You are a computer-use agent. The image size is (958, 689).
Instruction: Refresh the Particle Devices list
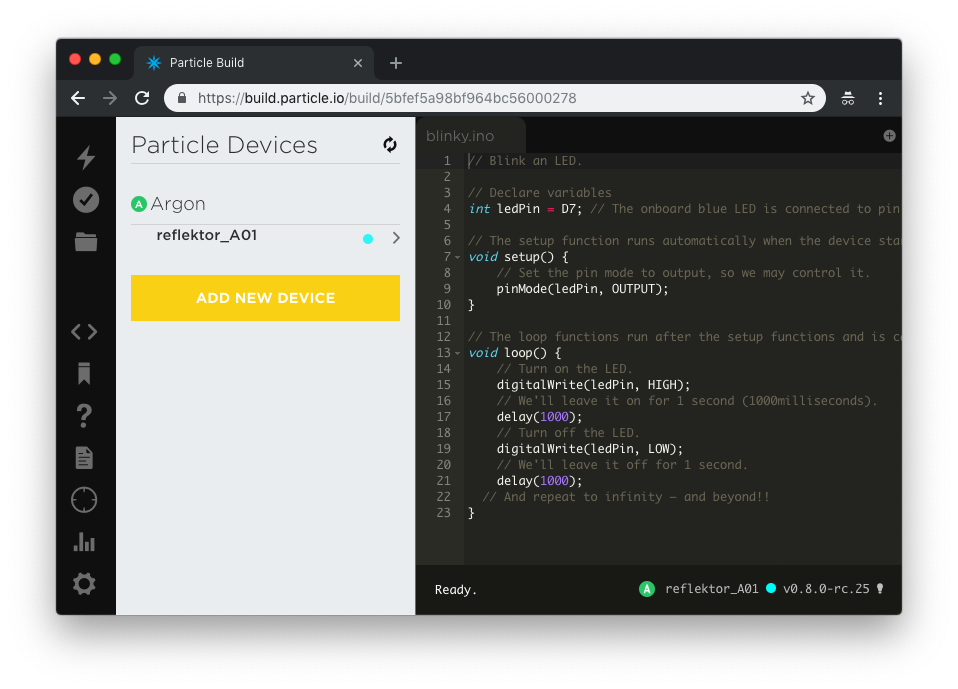(390, 145)
